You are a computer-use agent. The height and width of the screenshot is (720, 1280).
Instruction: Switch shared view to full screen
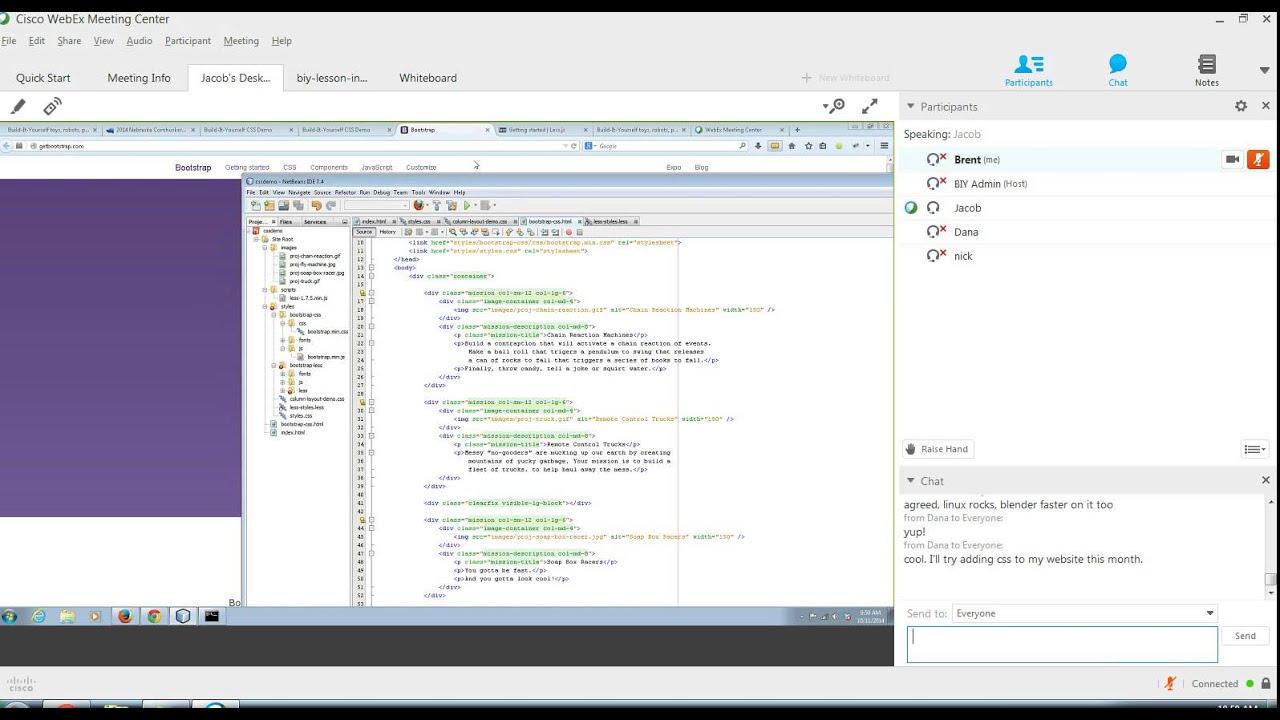pos(870,106)
